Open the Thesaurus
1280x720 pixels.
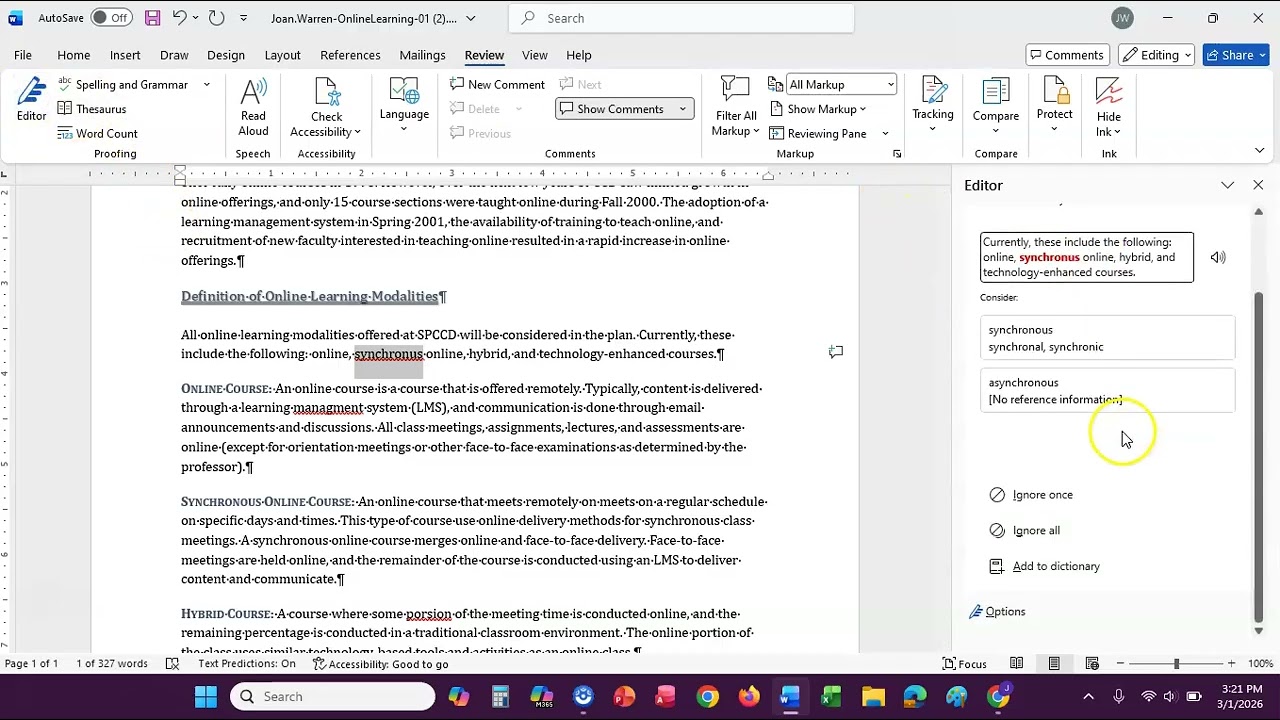(92, 109)
